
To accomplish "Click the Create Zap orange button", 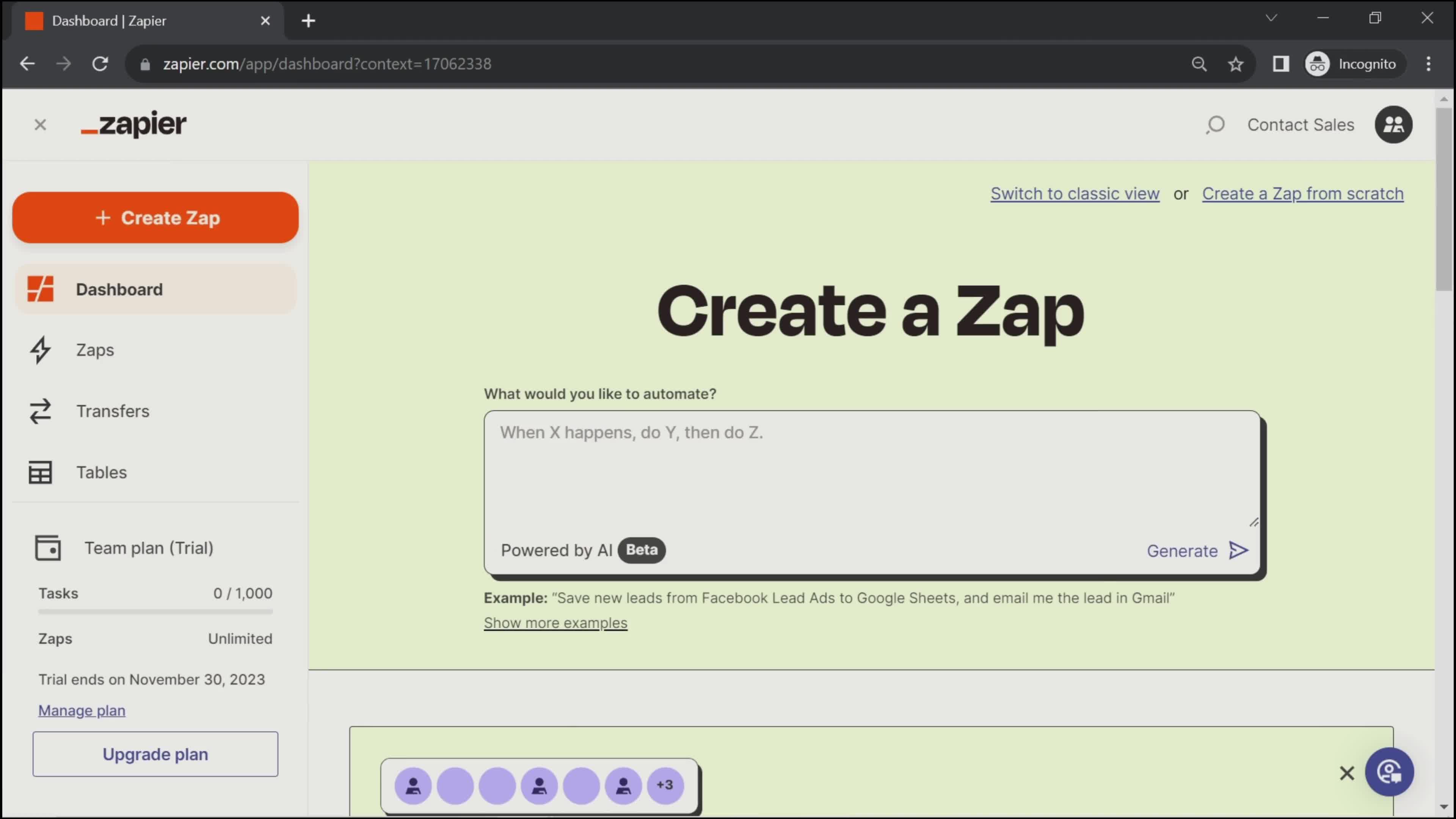I will tap(156, 218).
